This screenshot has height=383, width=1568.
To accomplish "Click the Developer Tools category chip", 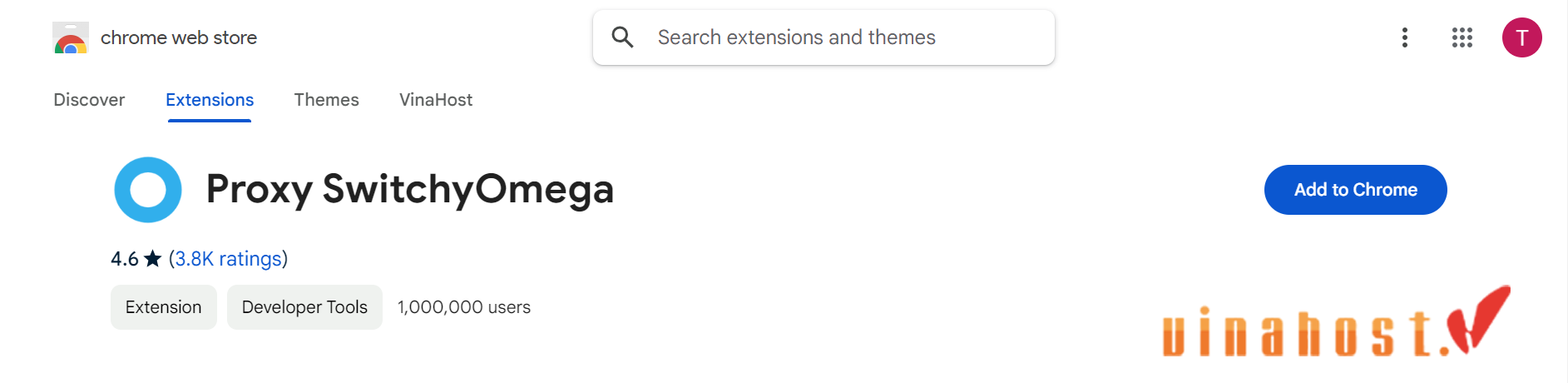I will coord(304,307).
